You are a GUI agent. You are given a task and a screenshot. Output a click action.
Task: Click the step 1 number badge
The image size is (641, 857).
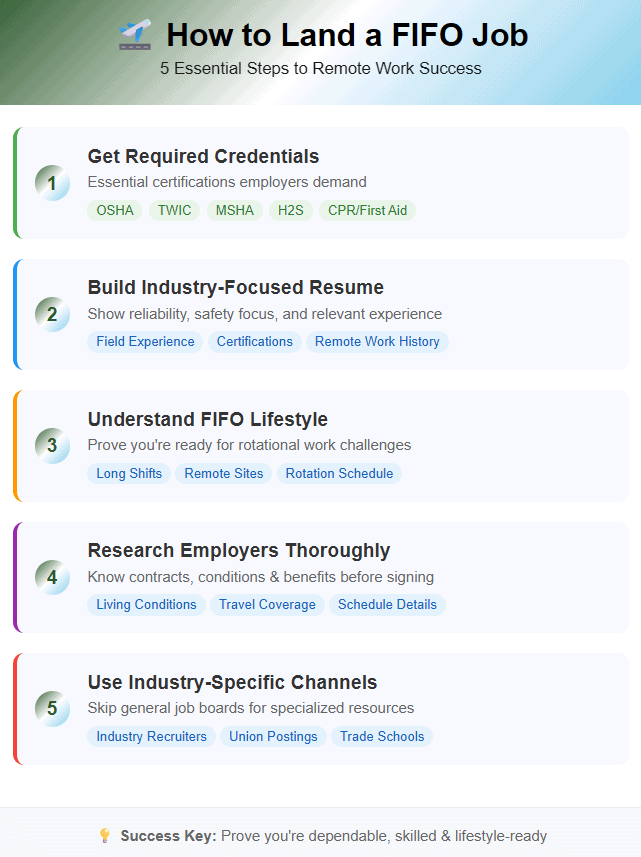(x=52, y=183)
